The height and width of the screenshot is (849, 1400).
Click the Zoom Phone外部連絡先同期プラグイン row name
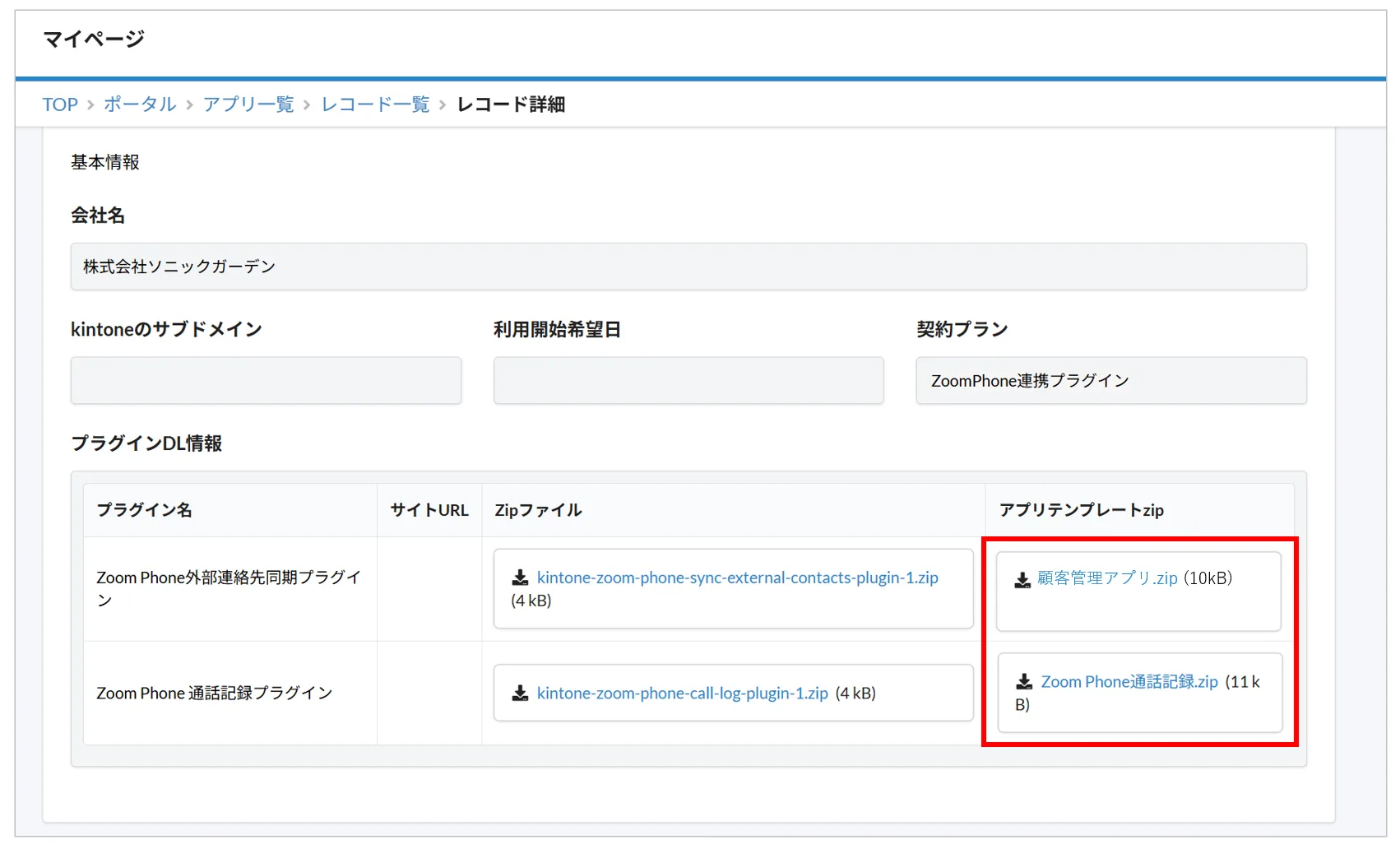pos(229,589)
